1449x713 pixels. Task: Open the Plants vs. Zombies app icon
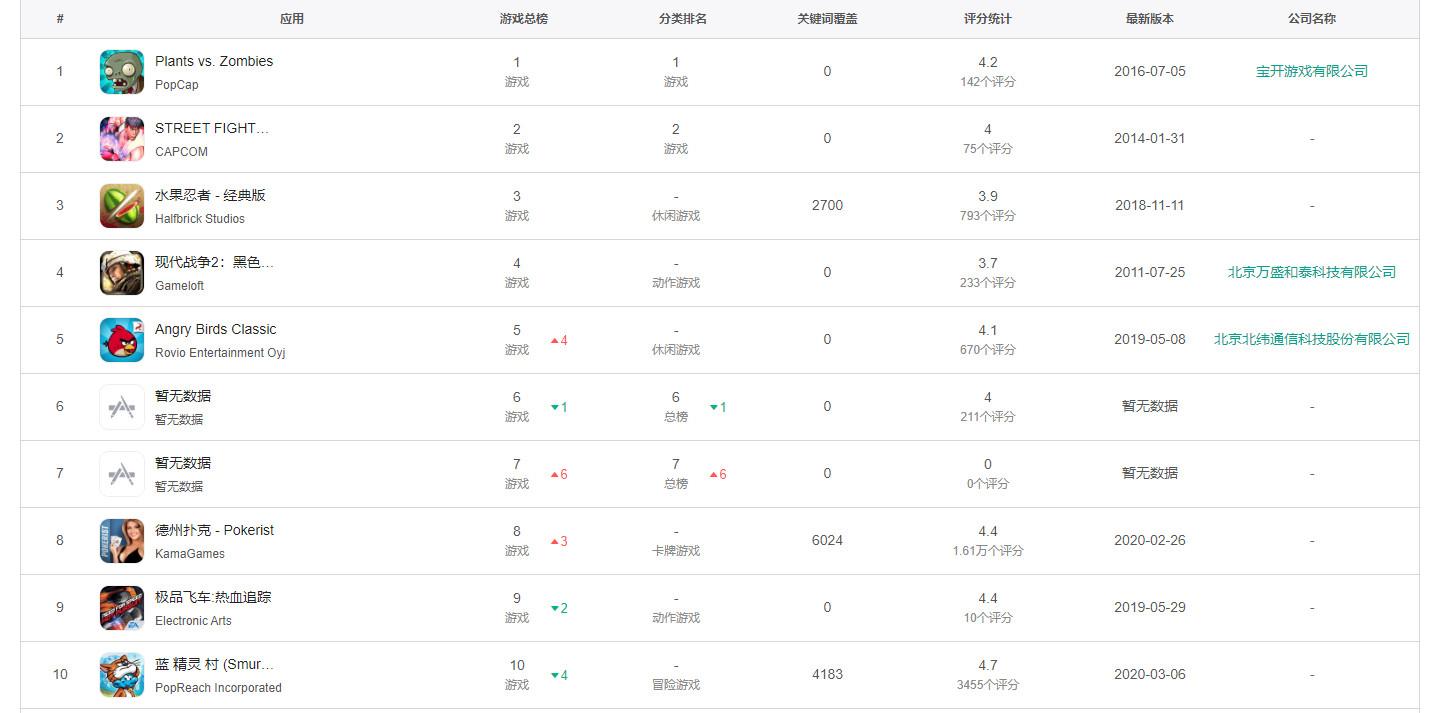click(122, 72)
